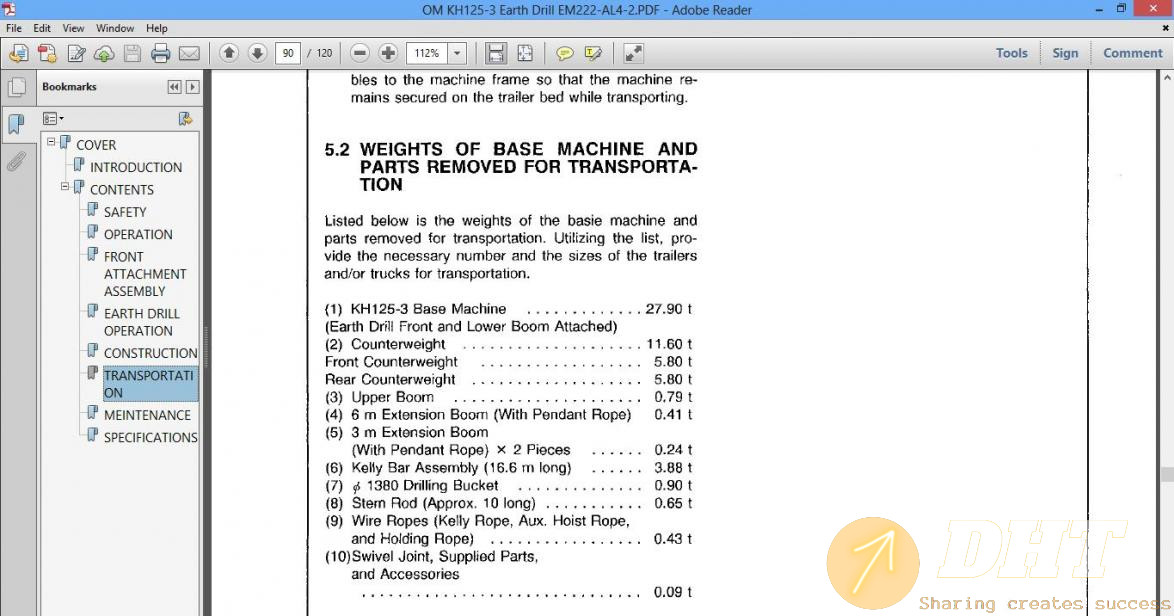Image resolution: width=1174 pixels, height=616 pixels.
Task: Go to FRONT ATTACHMENT ASSEMBLY bookmark
Action: tap(145, 274)
